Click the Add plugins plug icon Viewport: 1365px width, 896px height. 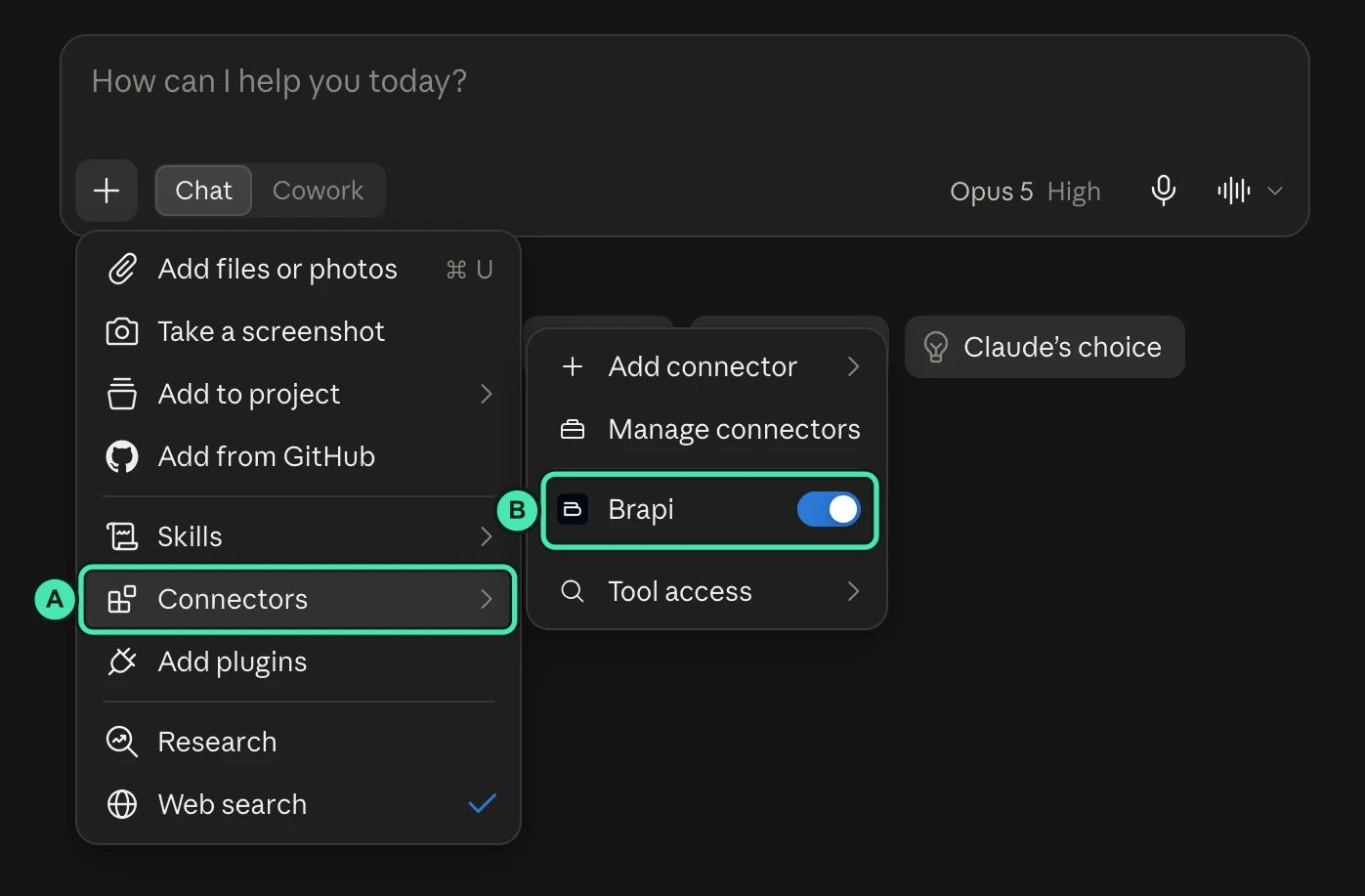[x=122, y=661]
